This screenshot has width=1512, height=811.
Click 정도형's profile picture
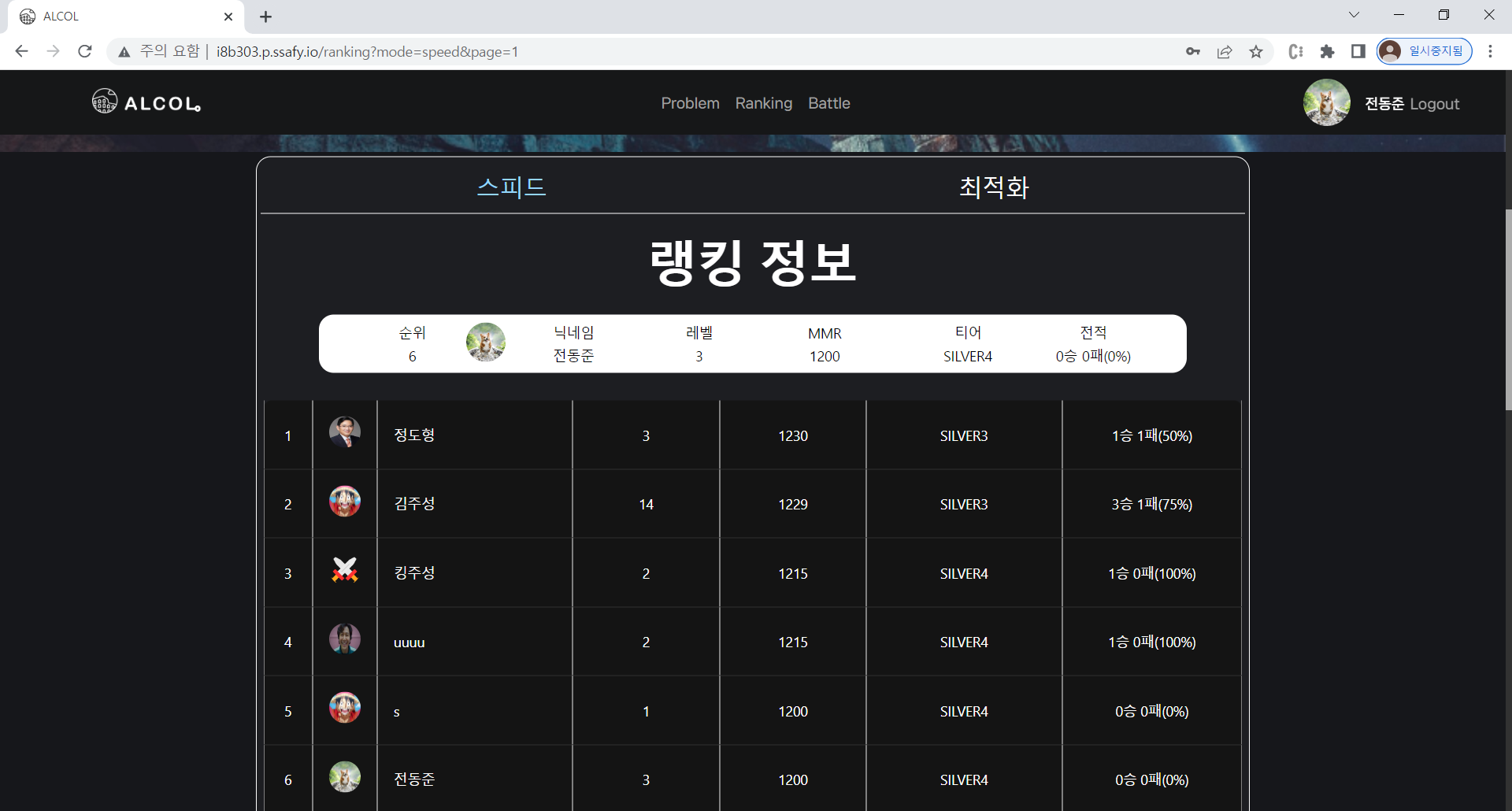tap(345, 432)
